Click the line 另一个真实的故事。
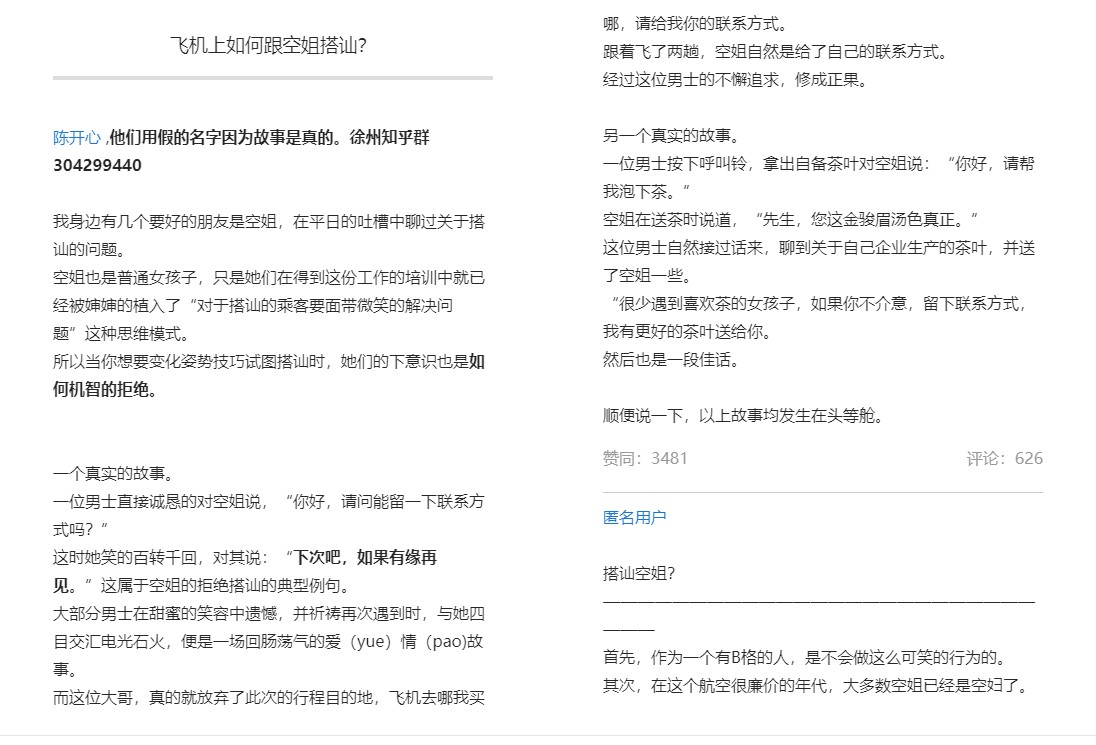The image size is (1096, 745). [671, 135]
